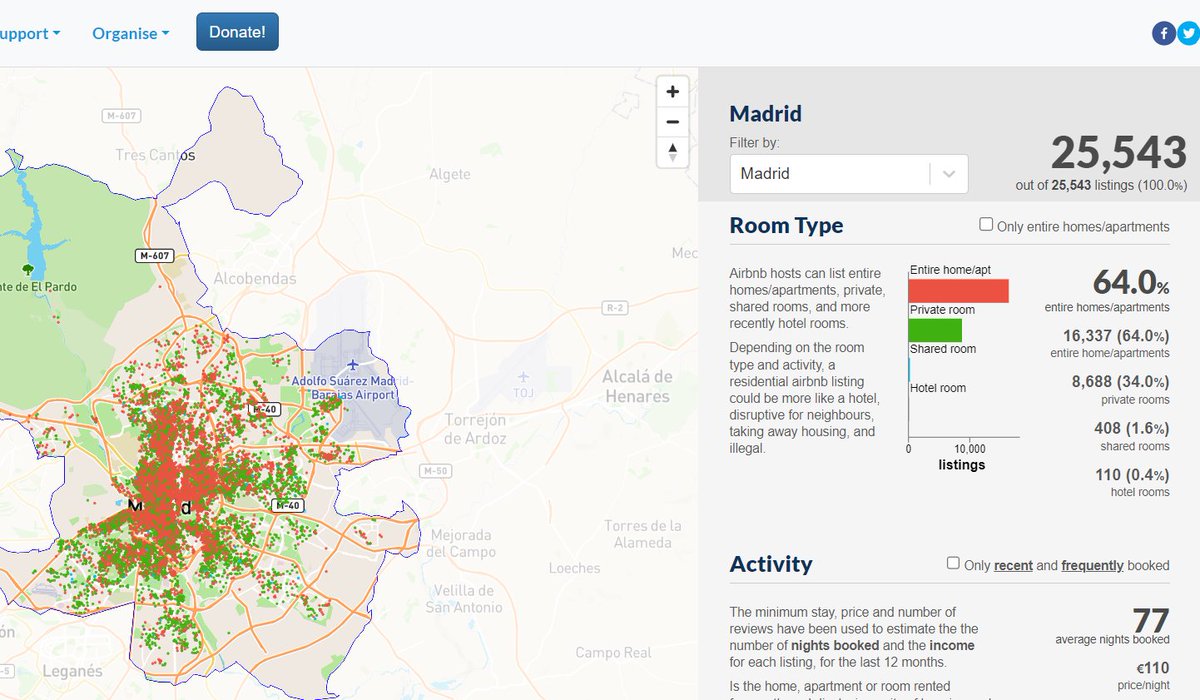Click the R-2 road shield
The width and height of the screenshot is (1200, 700).
point(614,308)
